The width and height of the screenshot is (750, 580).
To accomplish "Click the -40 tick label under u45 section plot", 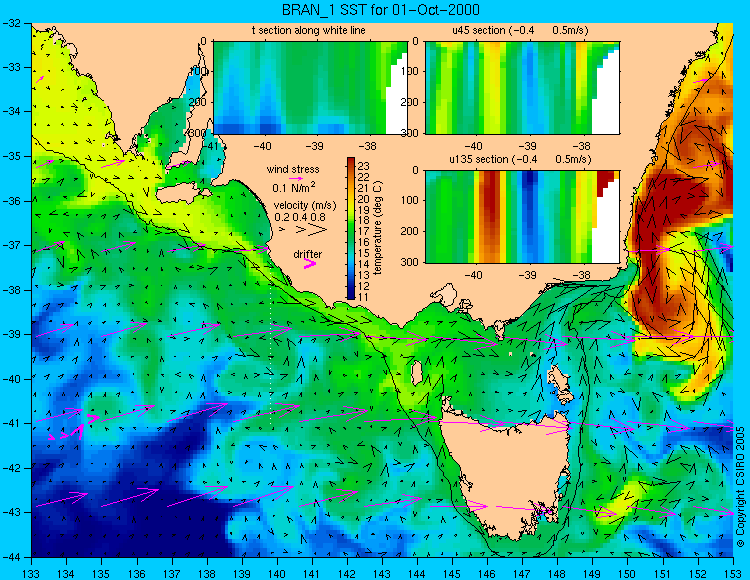I will (x=473, y=146).
